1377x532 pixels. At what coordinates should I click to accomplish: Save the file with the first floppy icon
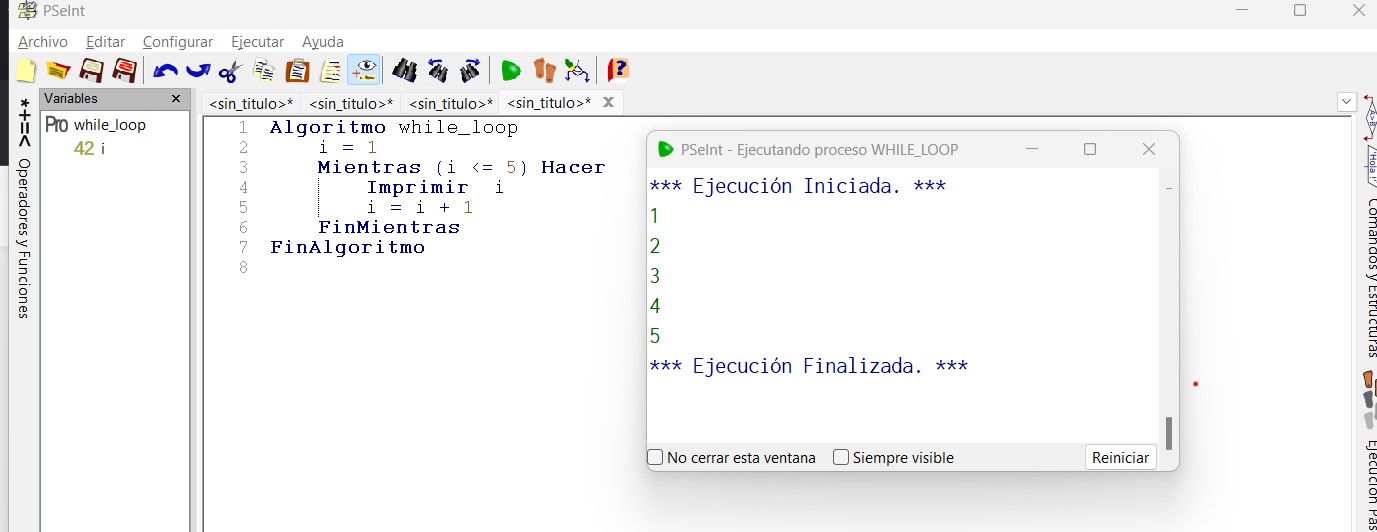point(92,71)
